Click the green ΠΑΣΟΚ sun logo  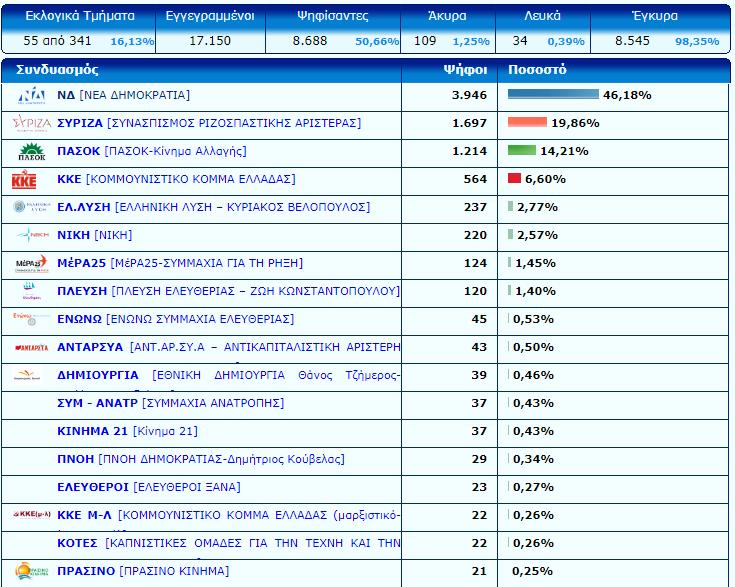pos(30,152)
